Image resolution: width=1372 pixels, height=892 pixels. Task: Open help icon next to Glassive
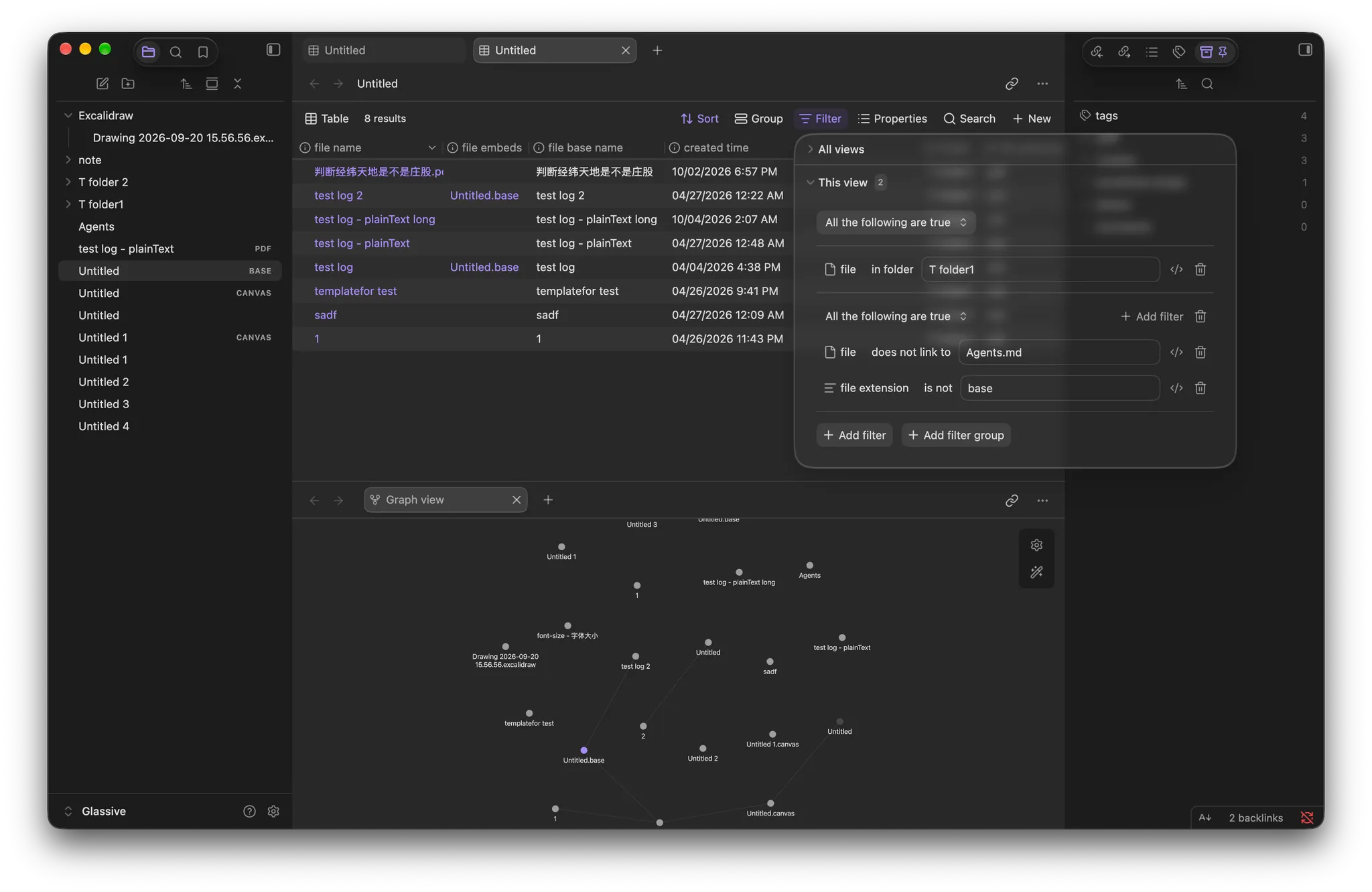pyautogui.click(x=249, y=812)
